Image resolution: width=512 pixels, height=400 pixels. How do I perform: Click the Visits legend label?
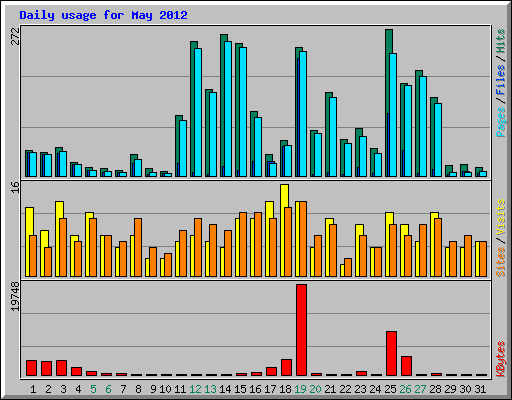[x=500, y=217]
